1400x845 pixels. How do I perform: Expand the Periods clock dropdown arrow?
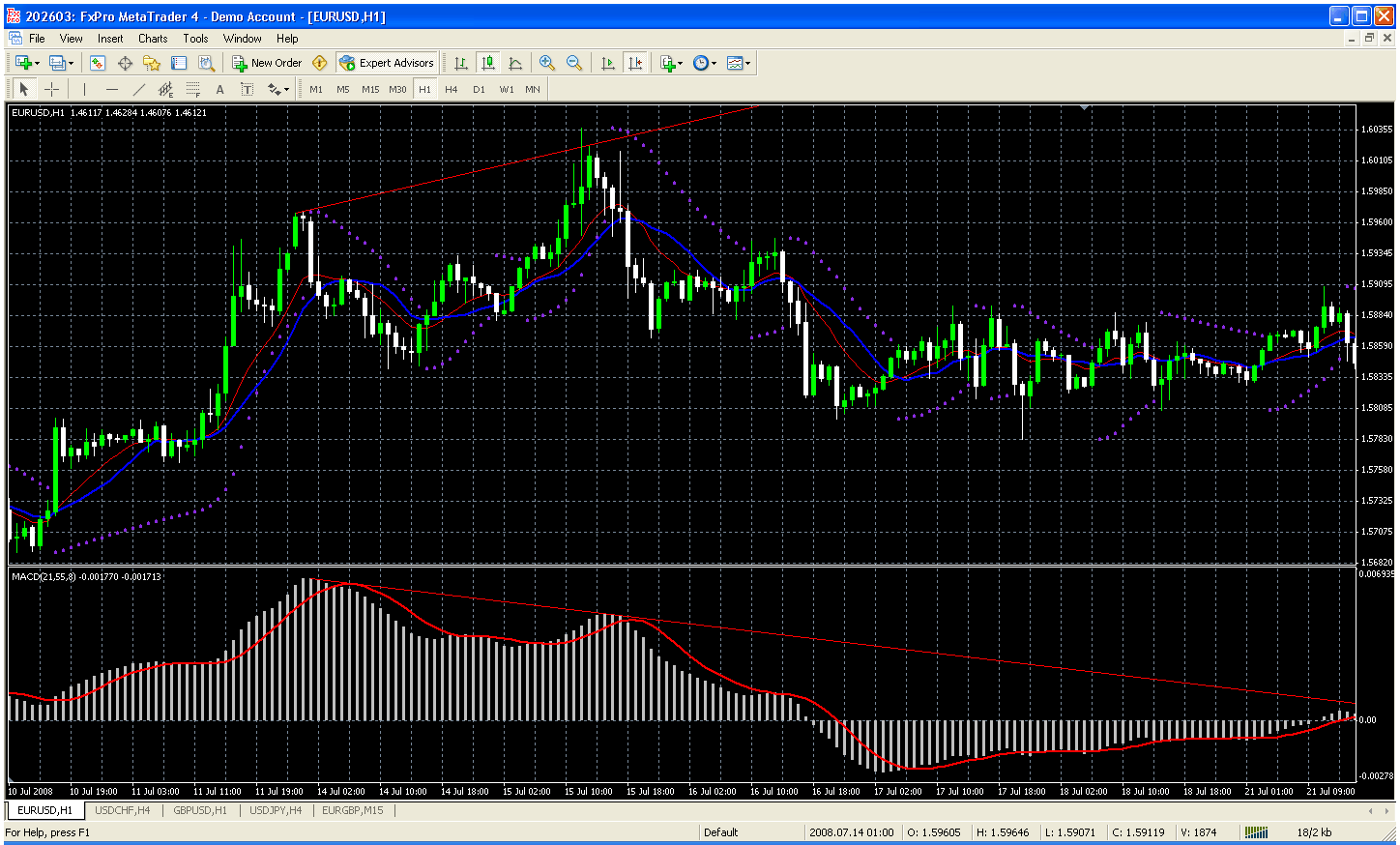tap(715, 63)
